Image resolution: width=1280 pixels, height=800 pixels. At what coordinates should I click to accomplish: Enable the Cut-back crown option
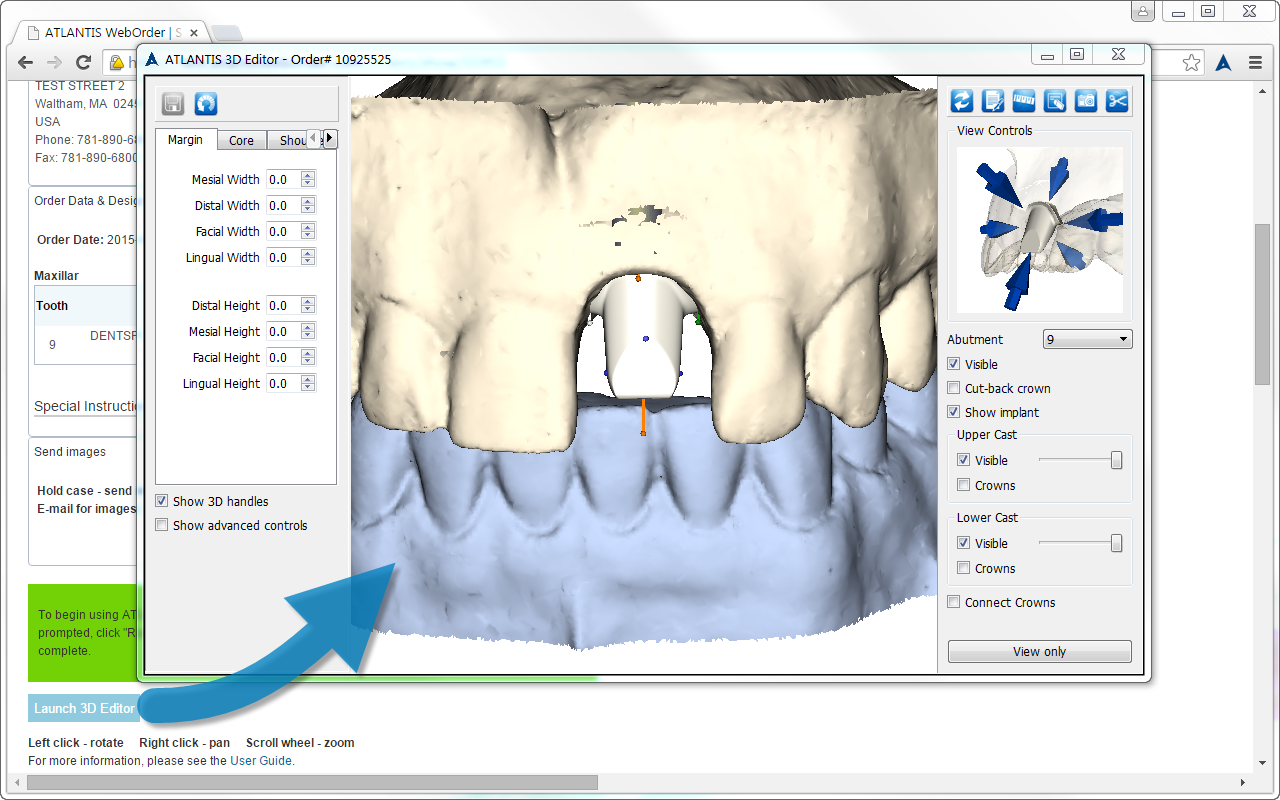point(953,388)
